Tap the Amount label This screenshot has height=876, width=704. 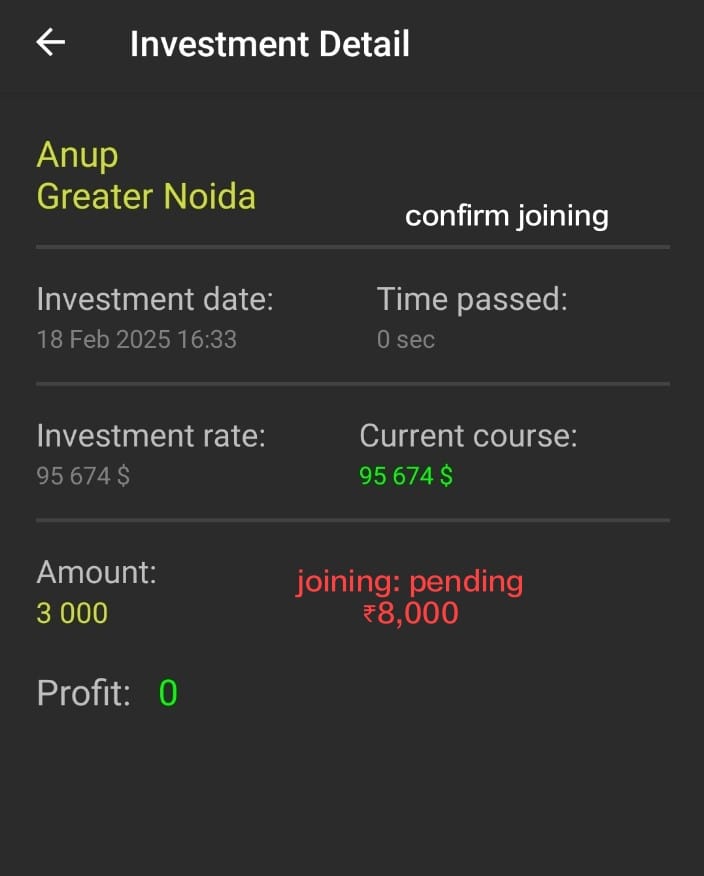97,572
